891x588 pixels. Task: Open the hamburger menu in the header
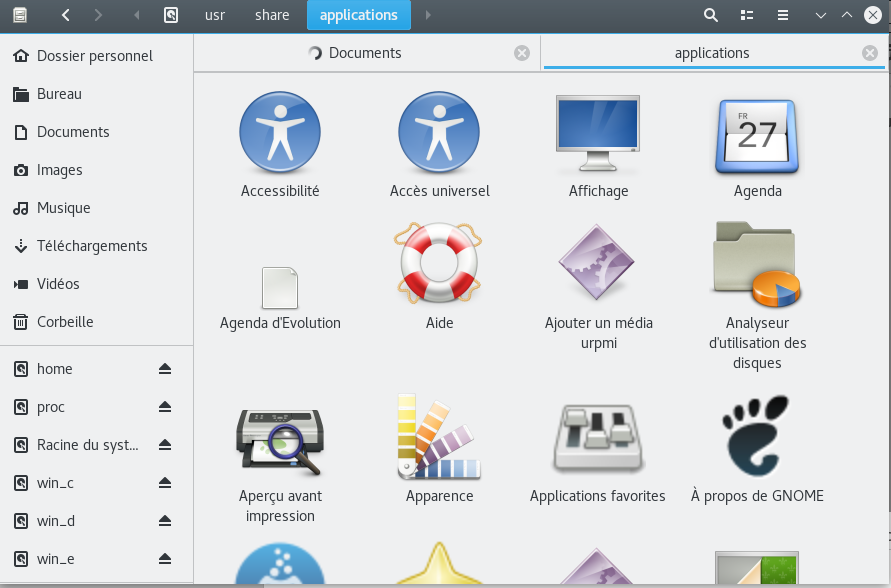click(x=783, y=15)
